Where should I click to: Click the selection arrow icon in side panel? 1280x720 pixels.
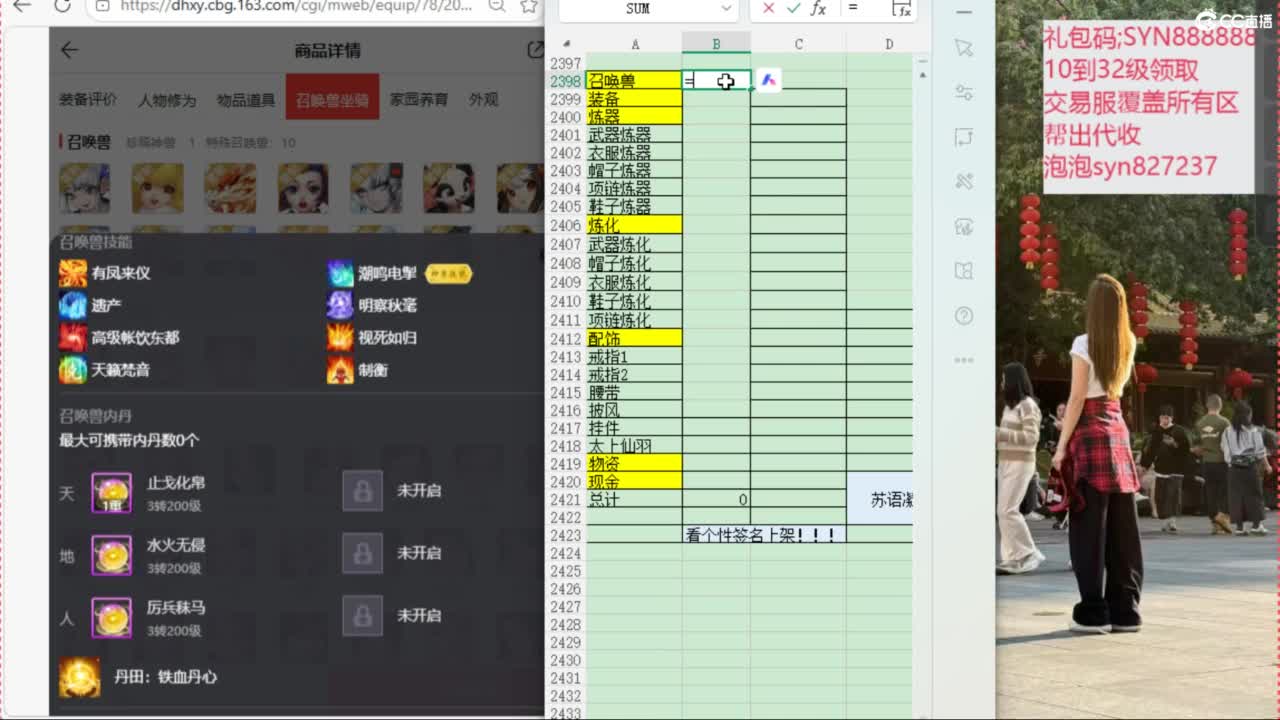coord(964,48)
